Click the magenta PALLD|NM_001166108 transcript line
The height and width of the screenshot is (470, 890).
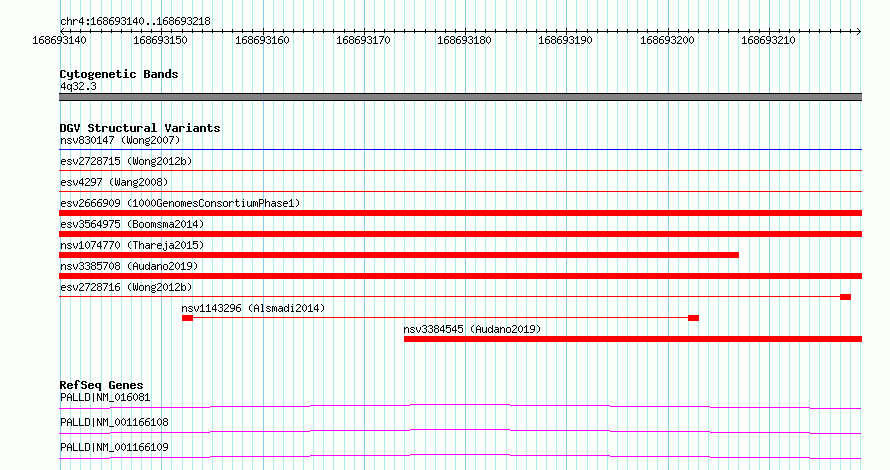pyautogui.click(x=460, y=431)
